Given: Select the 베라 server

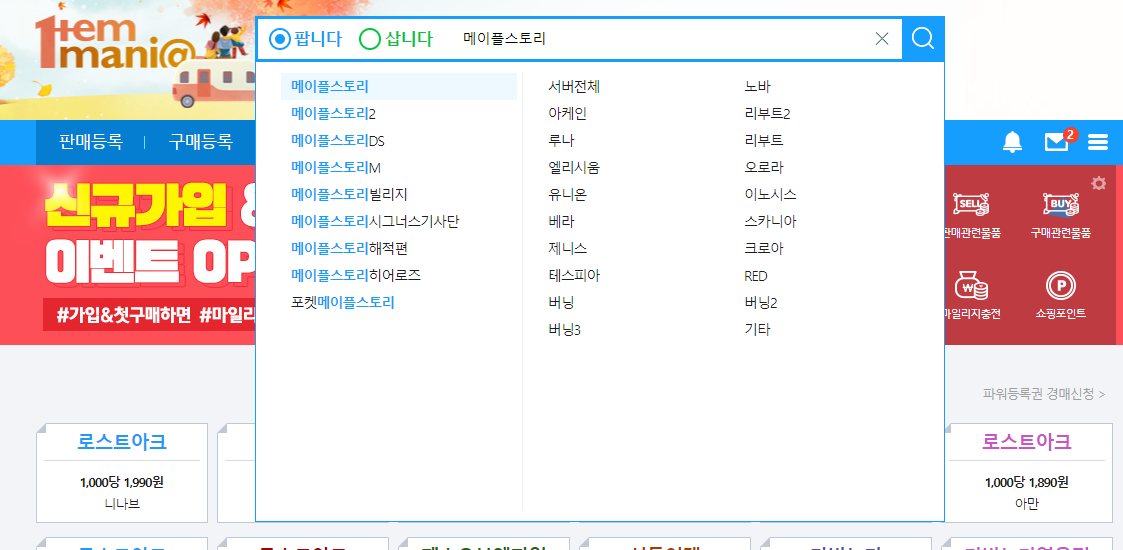Looking at the screenshot, I should (561, 222).
